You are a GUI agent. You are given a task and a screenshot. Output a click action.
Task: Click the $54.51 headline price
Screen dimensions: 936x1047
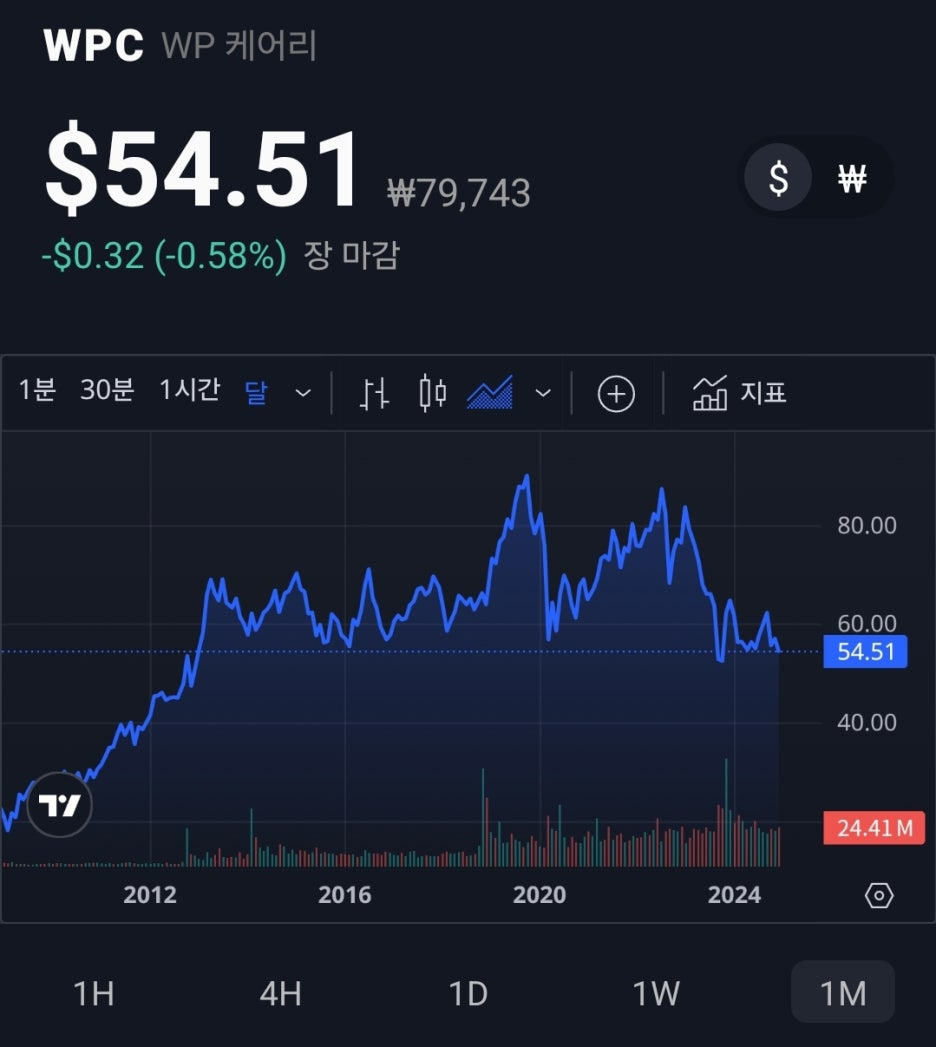coord(202,169)
